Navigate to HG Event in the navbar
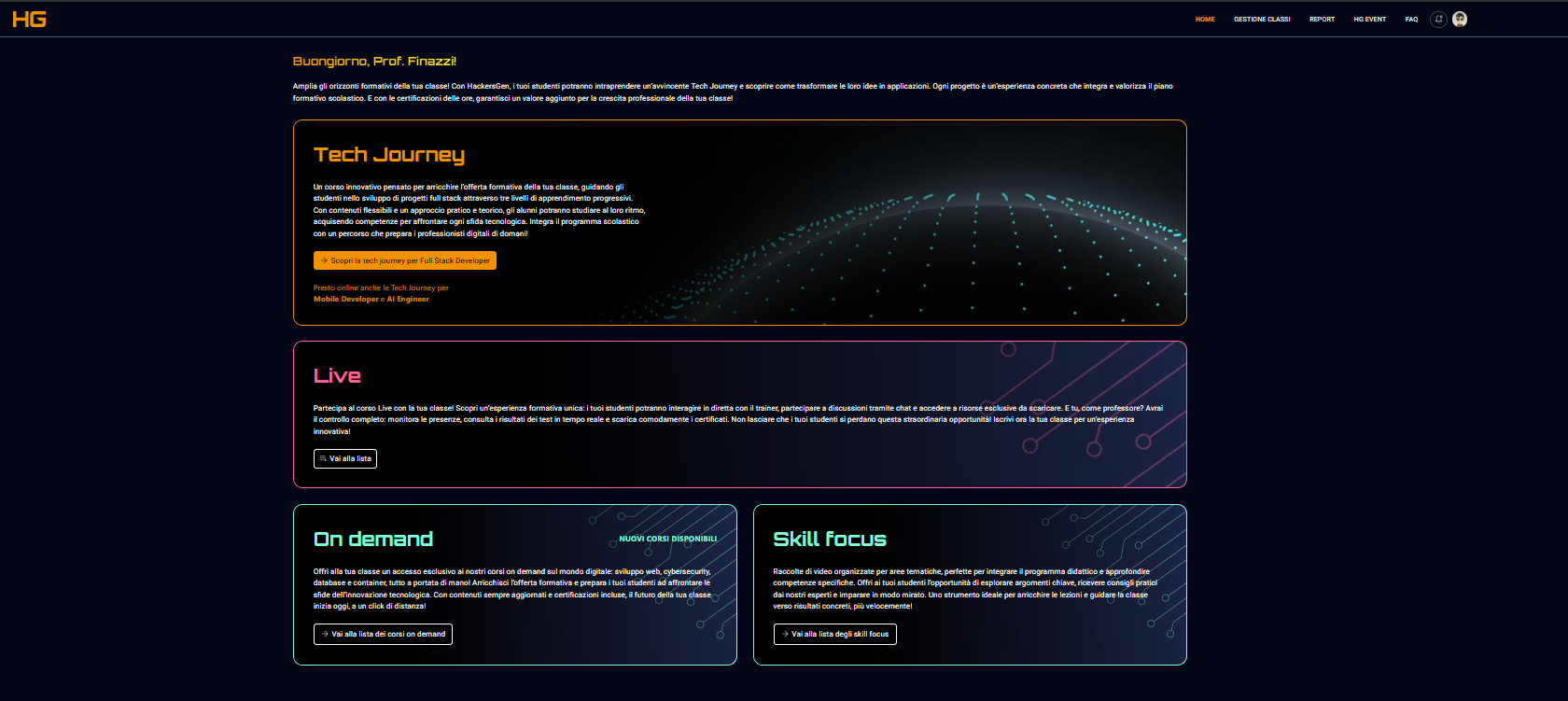 1369,20
